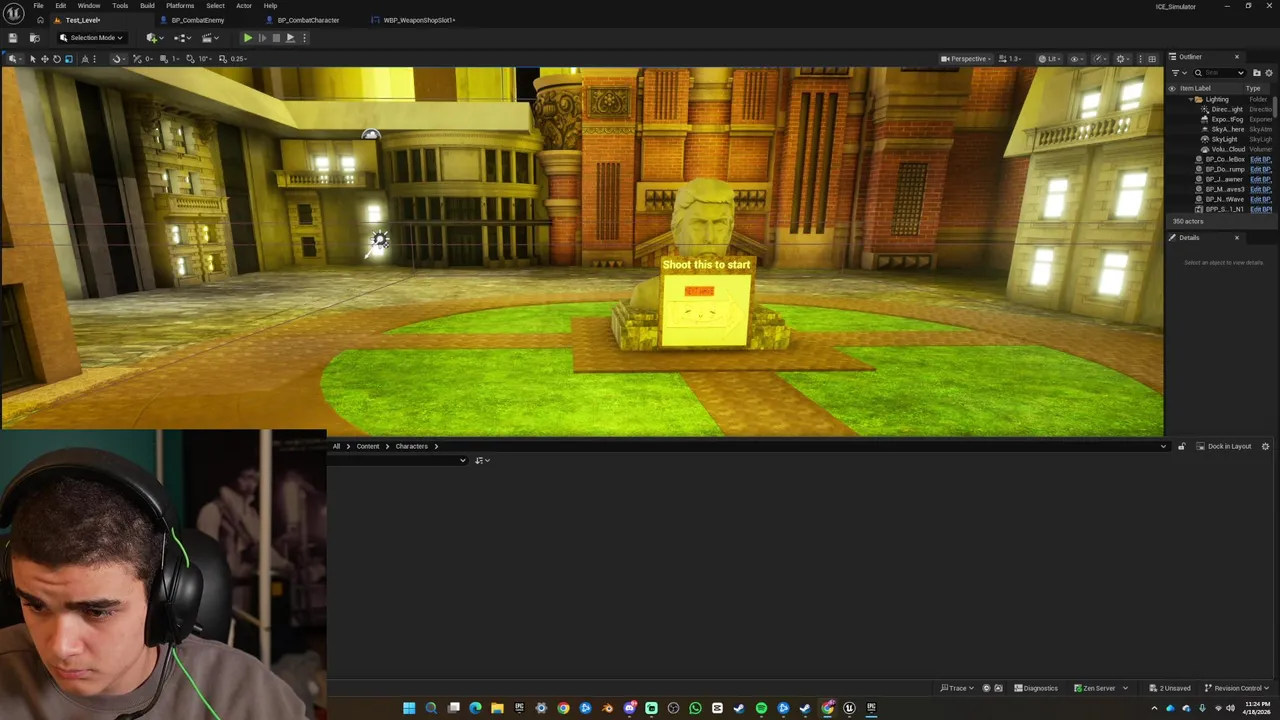
Task: Open the play options three-dot menu
Action: click(x=304, y=38)
